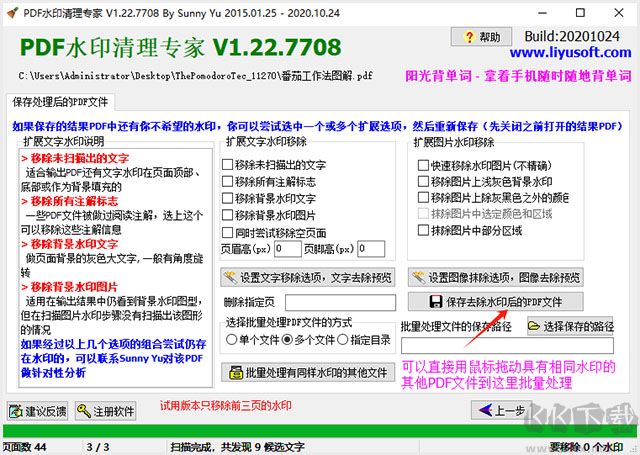The width and height of the screenshot is (640, 455).
Task: Maximize the PDF水印清理专家 window
Action: click(x=580, y=13)
